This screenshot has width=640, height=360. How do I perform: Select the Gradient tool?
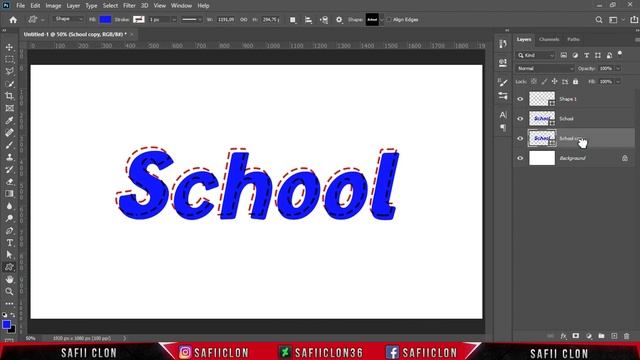(9, 194)
